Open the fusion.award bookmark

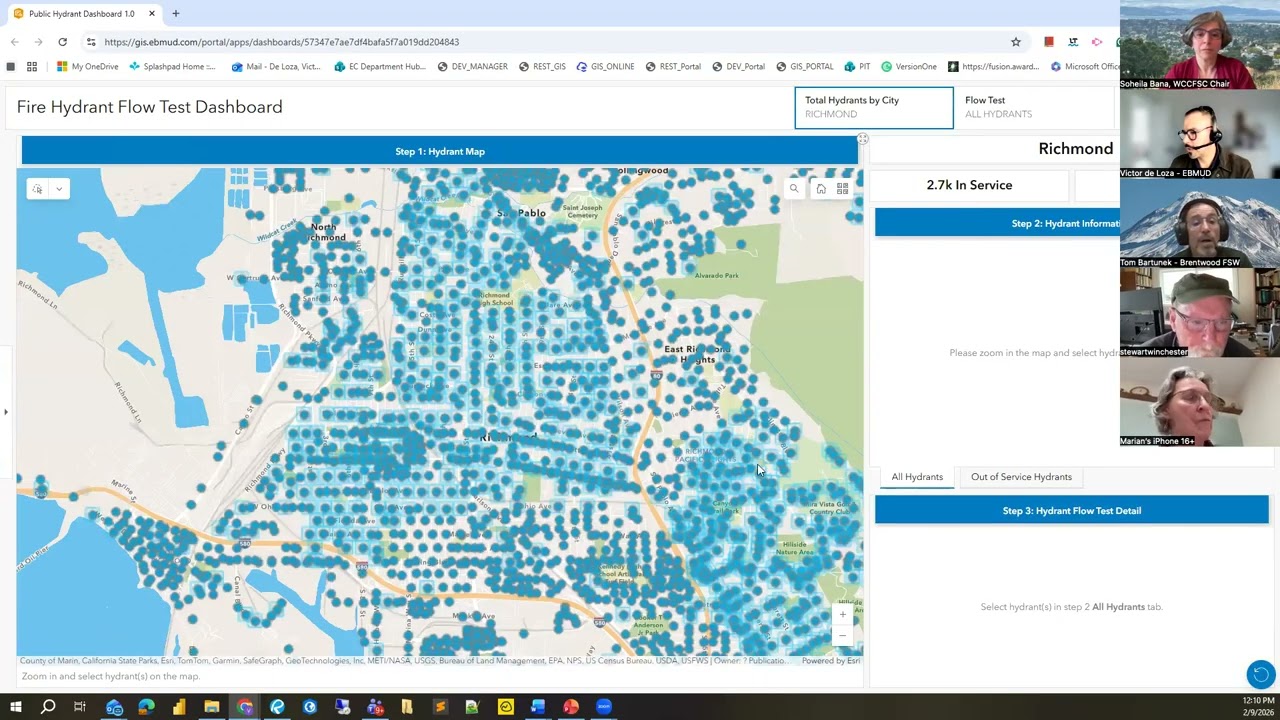pos(994,67)
